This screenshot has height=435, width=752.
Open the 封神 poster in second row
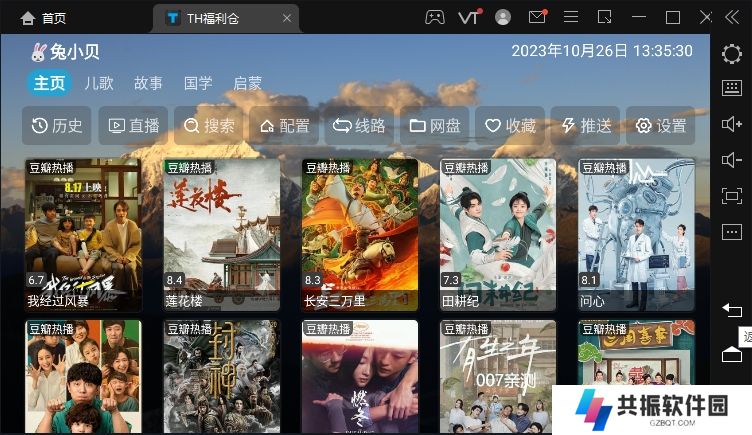(222, 377)
